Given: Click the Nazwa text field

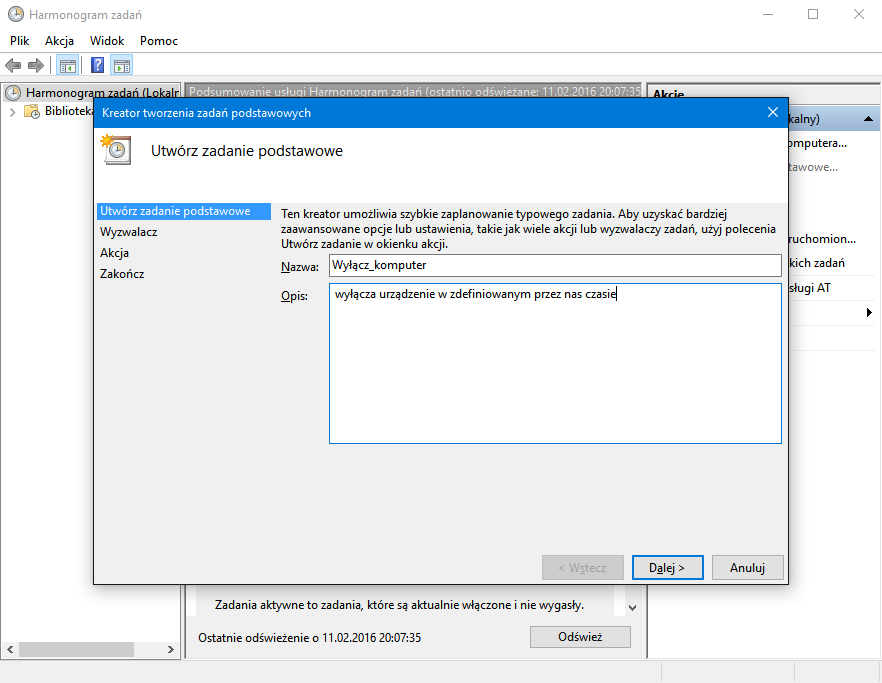Looking at the screenshot, I should click(x=554, y=265).
